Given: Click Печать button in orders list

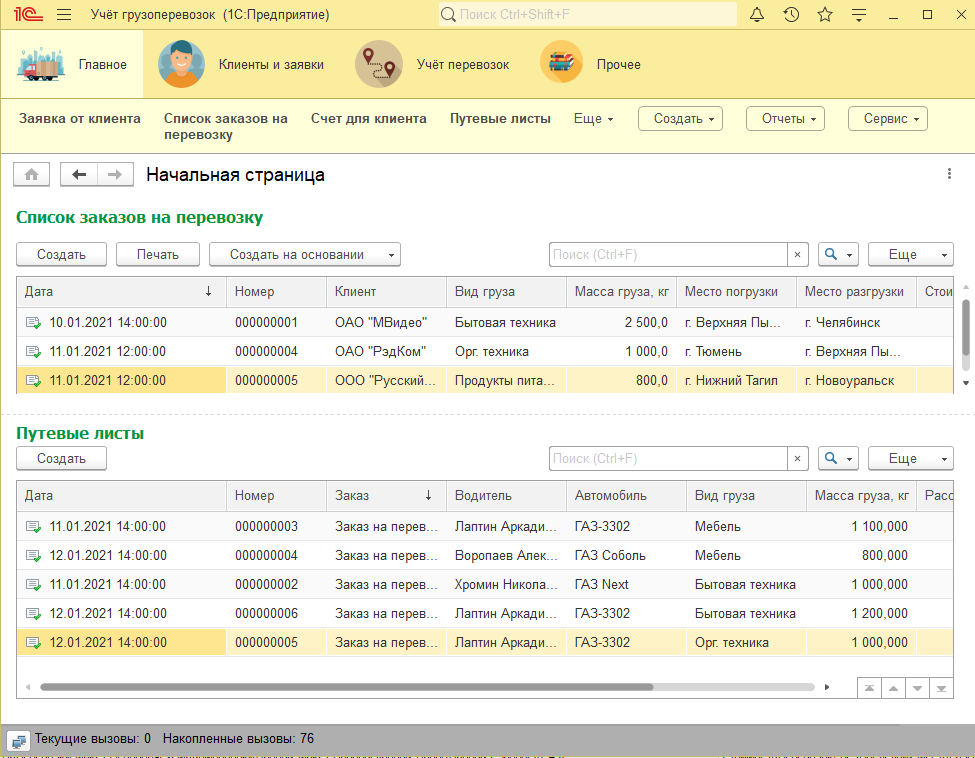Looking at the screenshot, I should [158, 254].
